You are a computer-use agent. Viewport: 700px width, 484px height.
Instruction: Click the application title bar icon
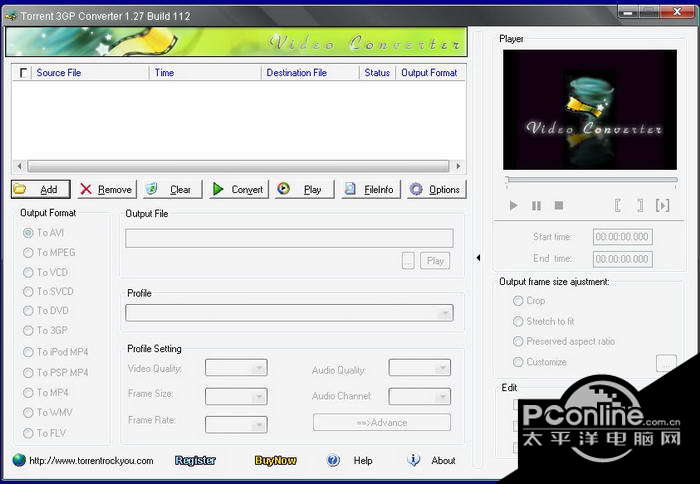coord(11,17)
